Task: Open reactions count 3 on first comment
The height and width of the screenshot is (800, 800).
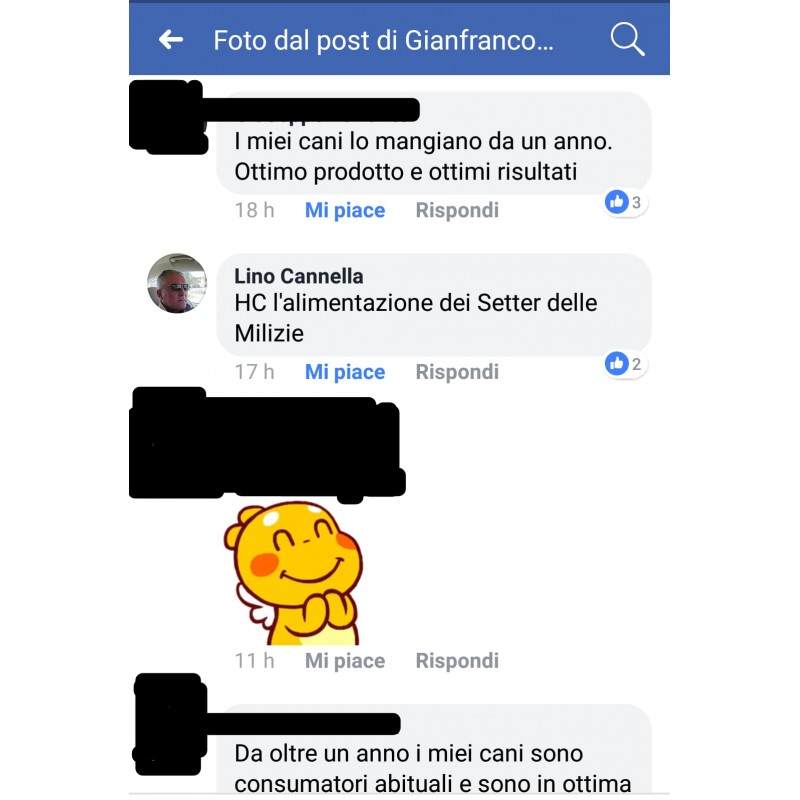Action: 636,203
